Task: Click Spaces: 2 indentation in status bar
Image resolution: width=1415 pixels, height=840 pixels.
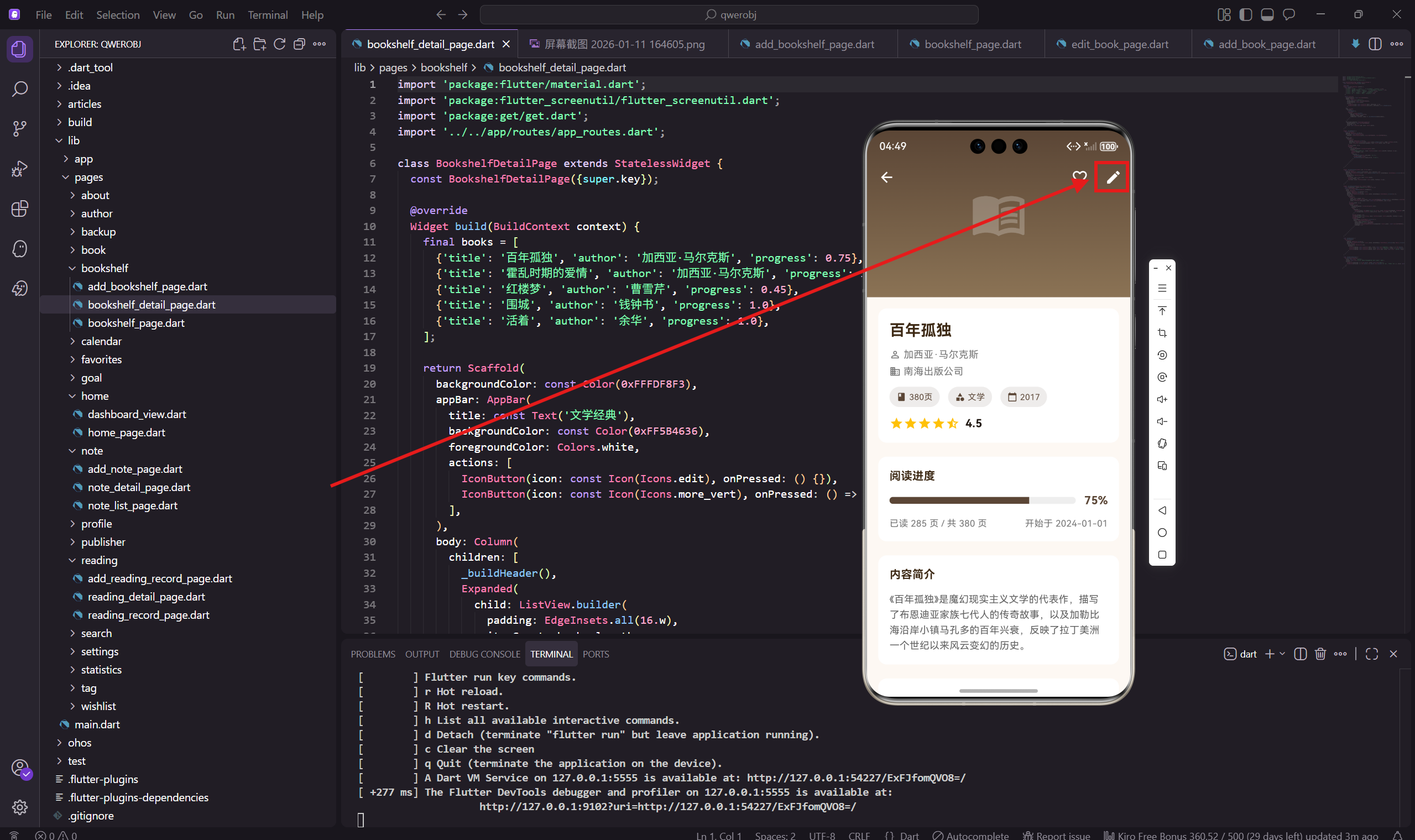Action: [x=775, y=836]
